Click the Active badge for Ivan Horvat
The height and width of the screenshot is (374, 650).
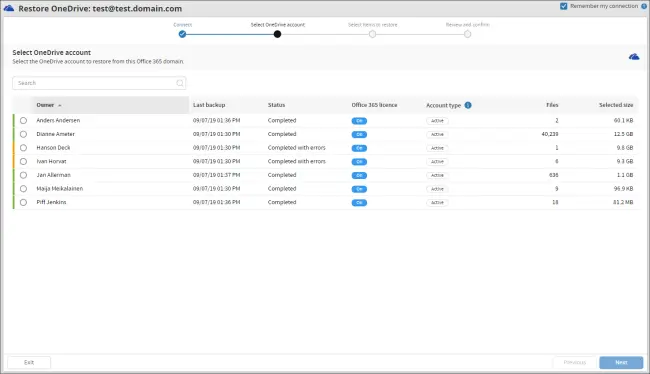(437, 162)
